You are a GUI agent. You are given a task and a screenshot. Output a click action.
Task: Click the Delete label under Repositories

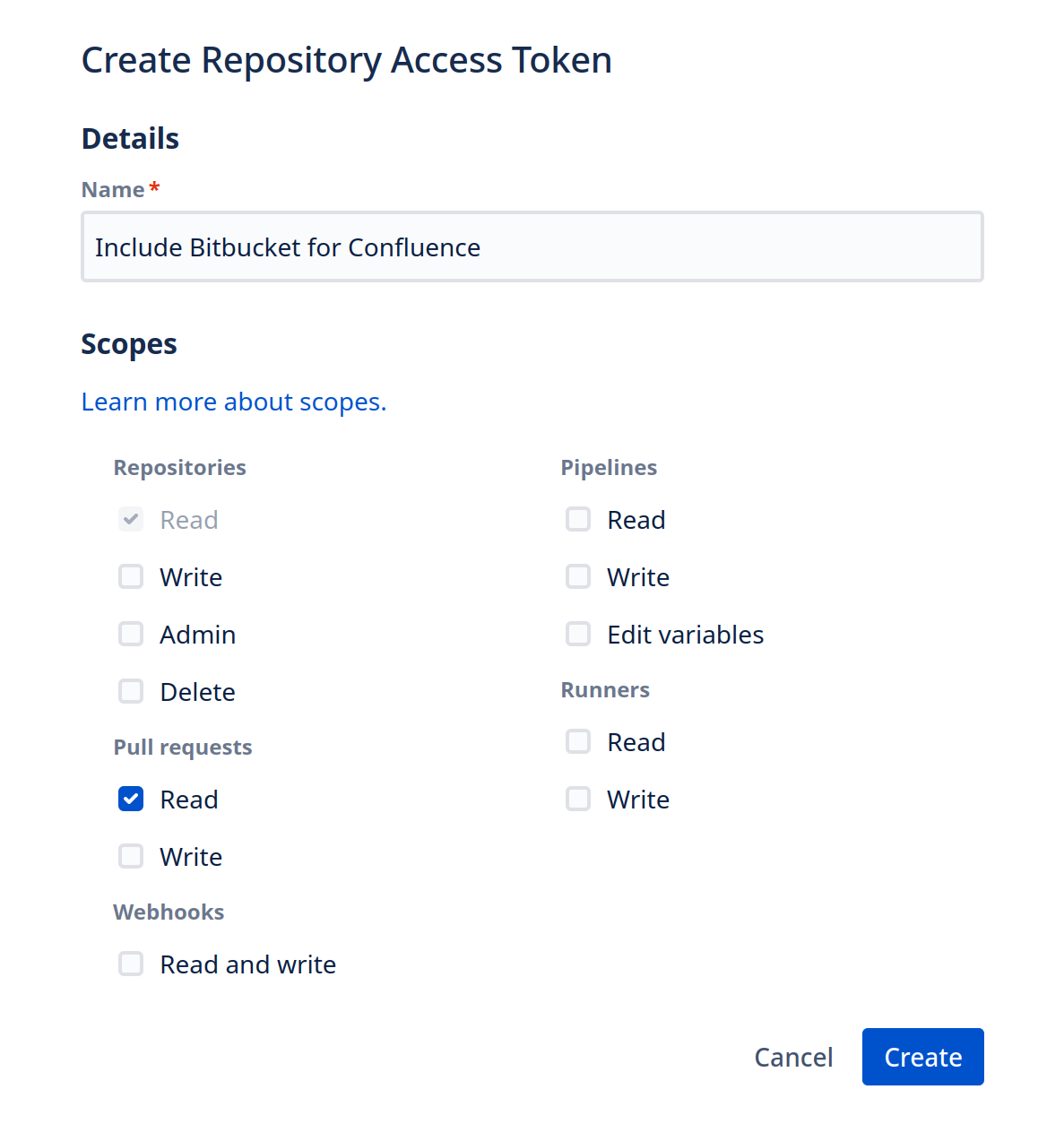[197, 692]
